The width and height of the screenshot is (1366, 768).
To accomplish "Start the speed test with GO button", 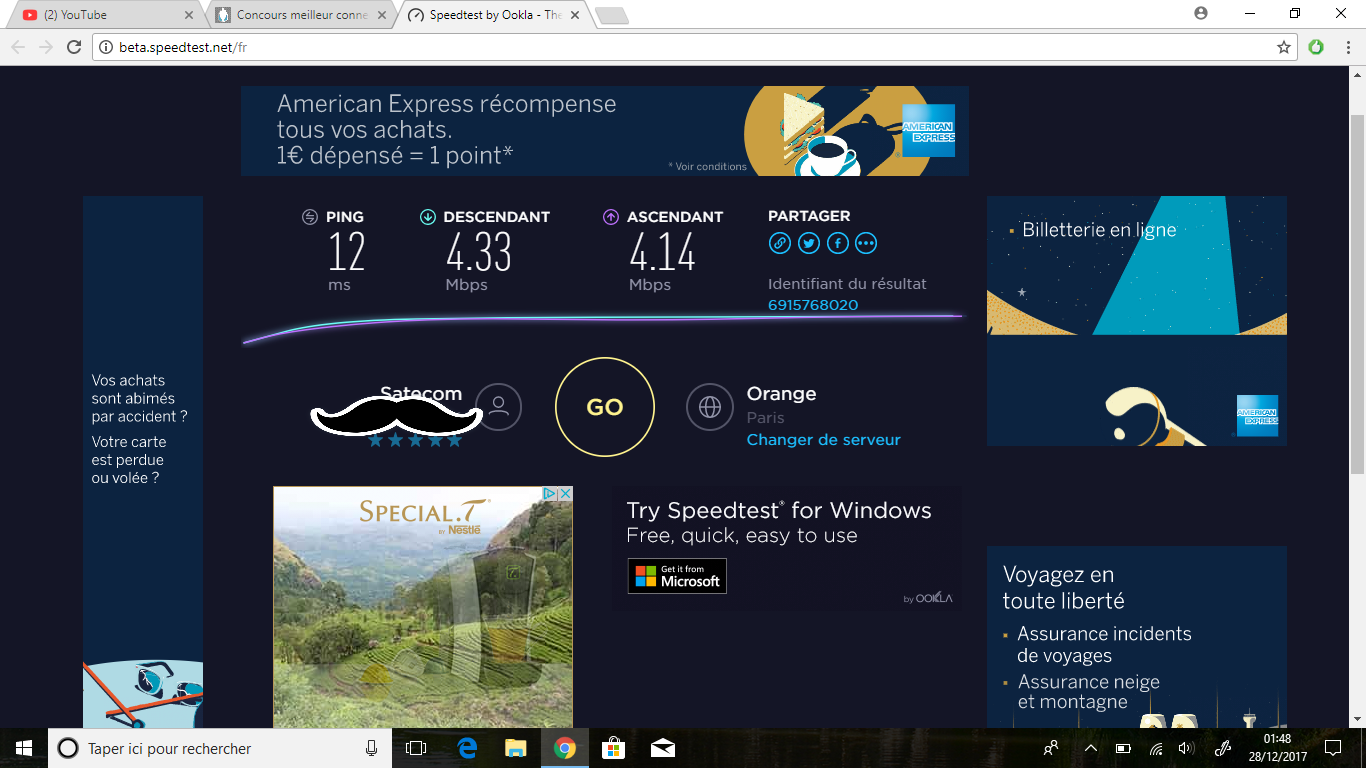I will pos(605,407).
